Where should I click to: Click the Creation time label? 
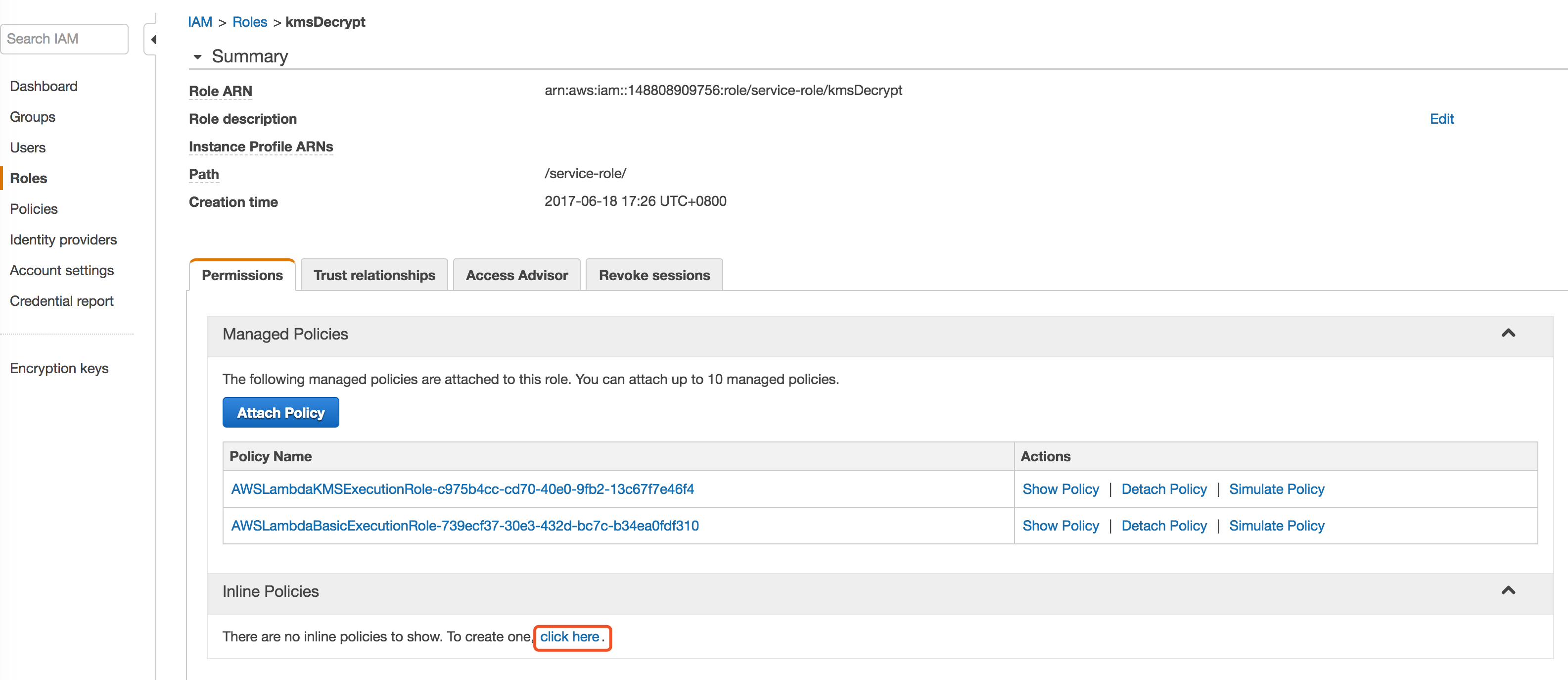[233, 203]
